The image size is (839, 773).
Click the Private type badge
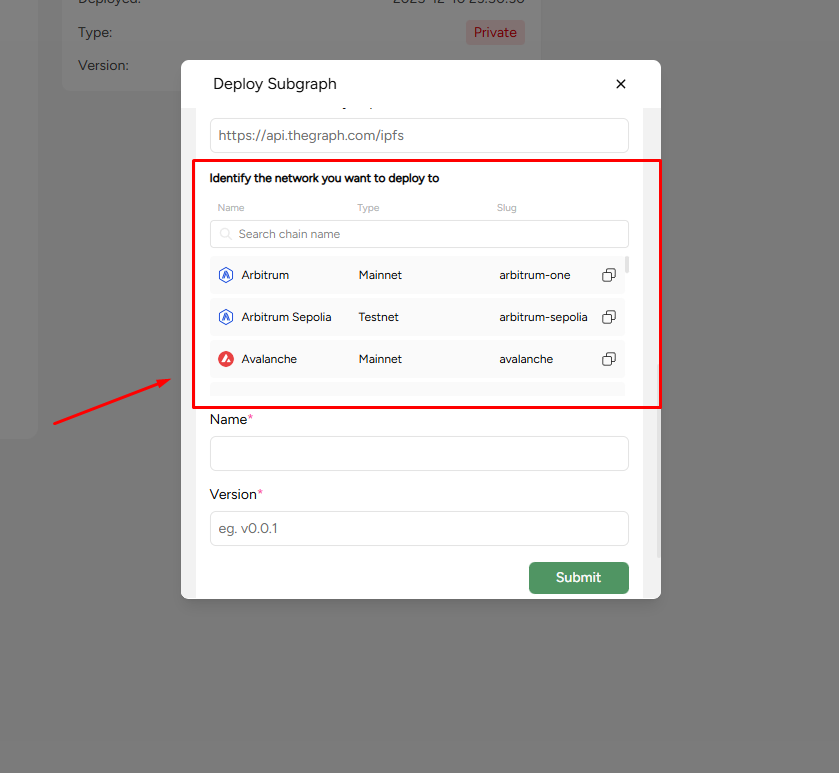495,33
